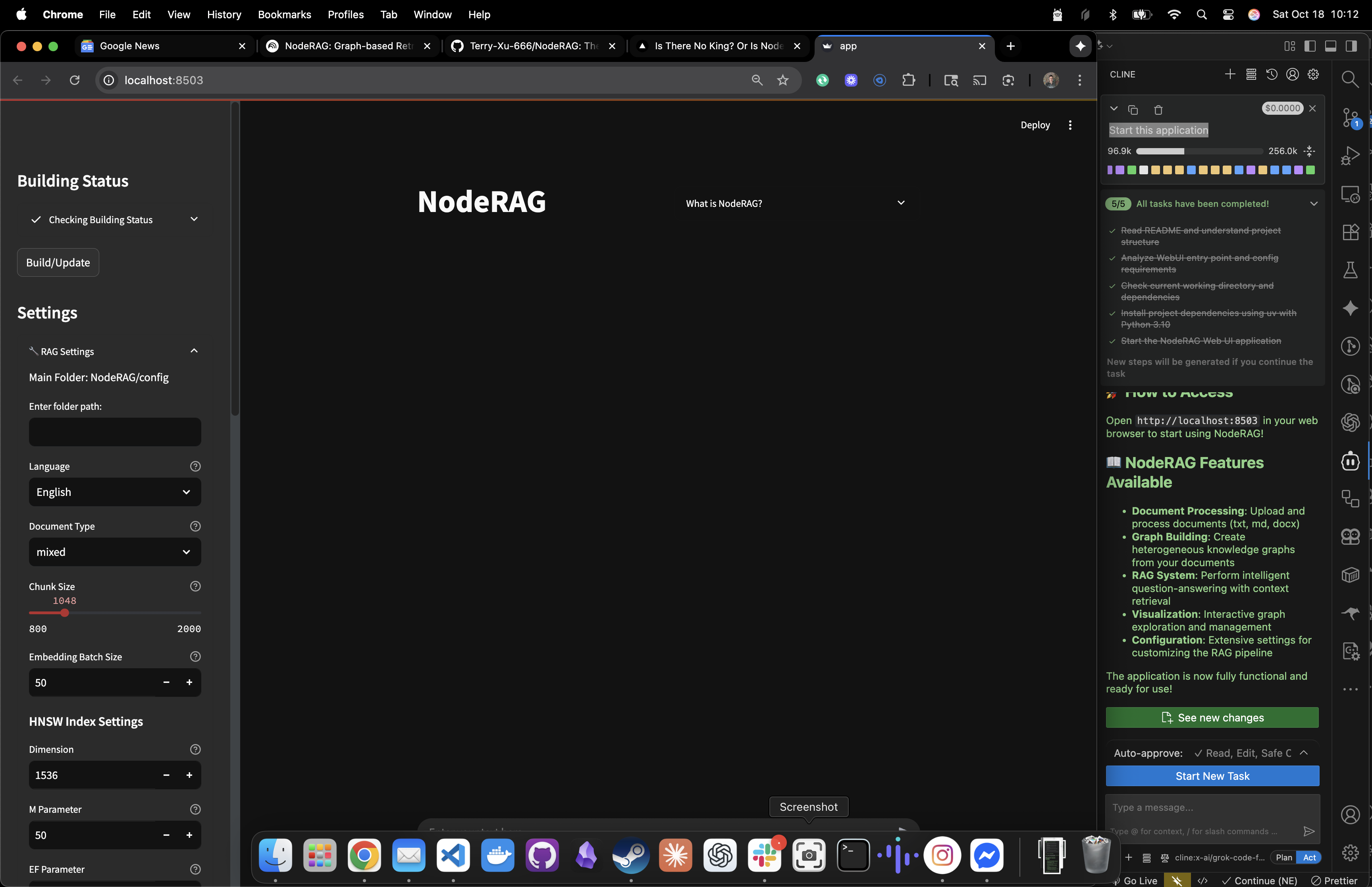Open Cline history icon
The width and height of the screenshot is (1372, 887).
(1271, 74)
